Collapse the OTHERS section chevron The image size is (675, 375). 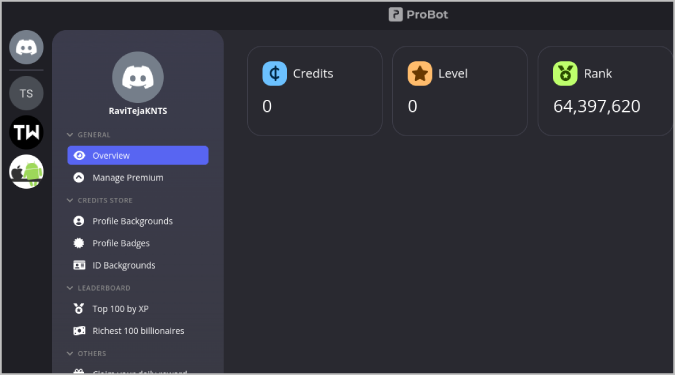(x=70, y=353)
